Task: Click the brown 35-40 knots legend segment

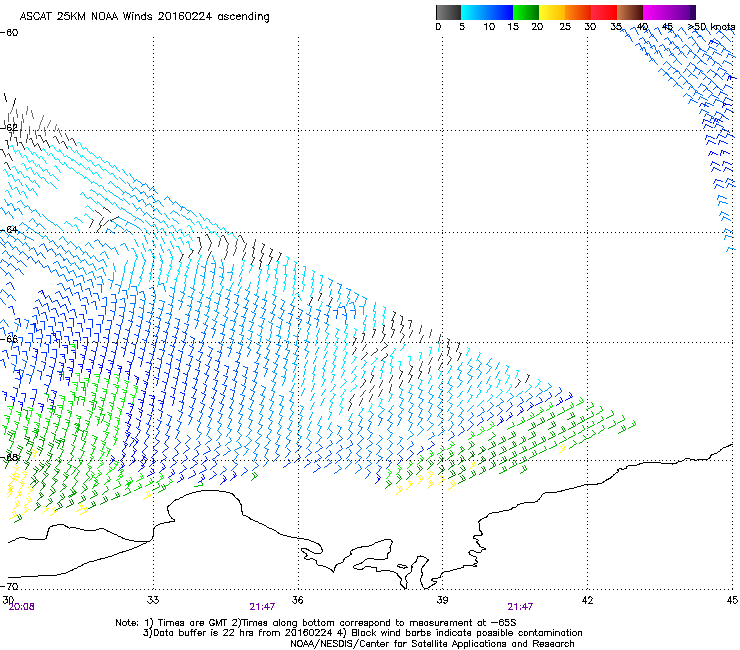Action: pyautogui.click(x=630, y=12)
